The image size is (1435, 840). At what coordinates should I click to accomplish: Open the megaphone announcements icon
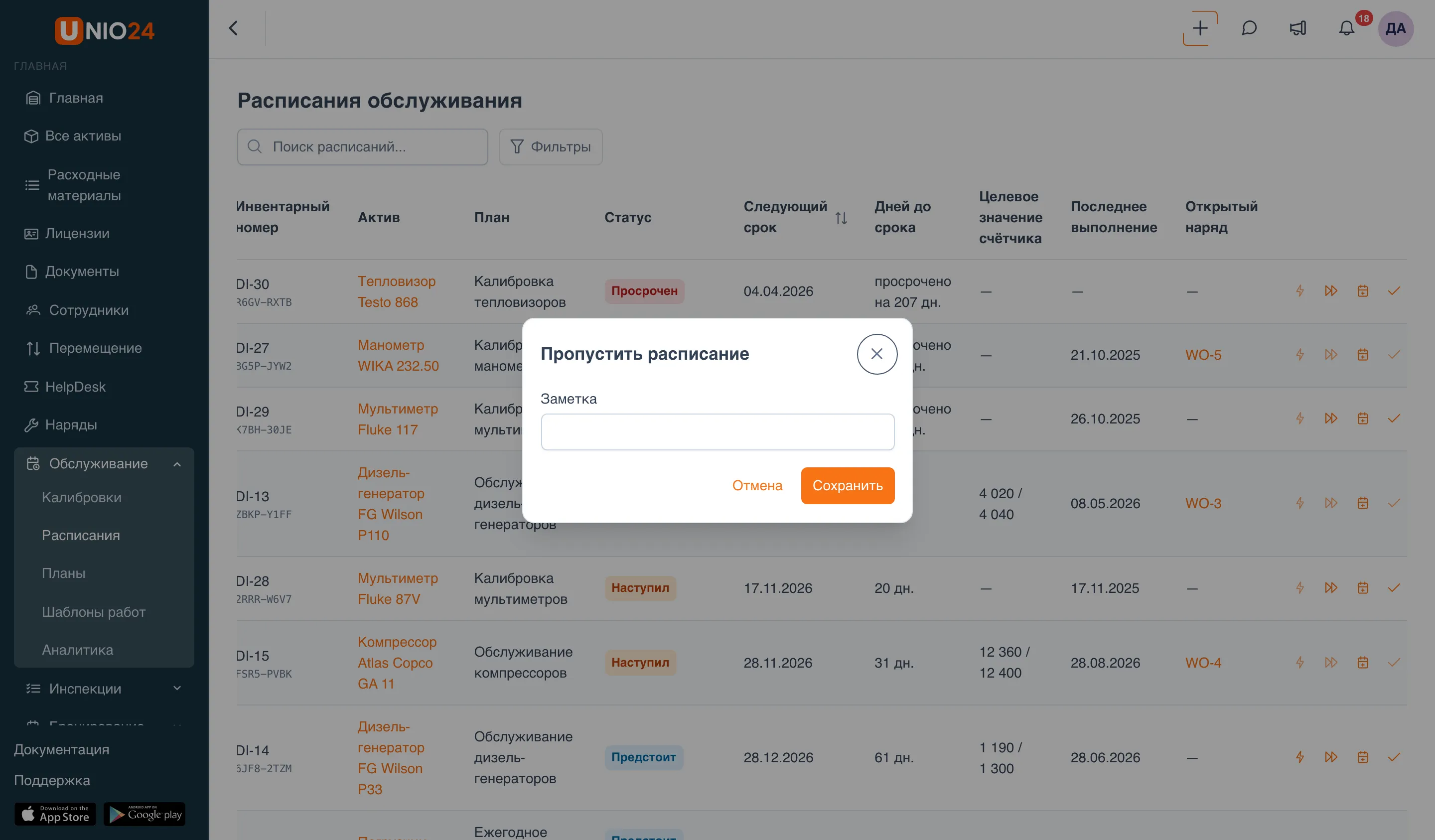point(1298,28)
